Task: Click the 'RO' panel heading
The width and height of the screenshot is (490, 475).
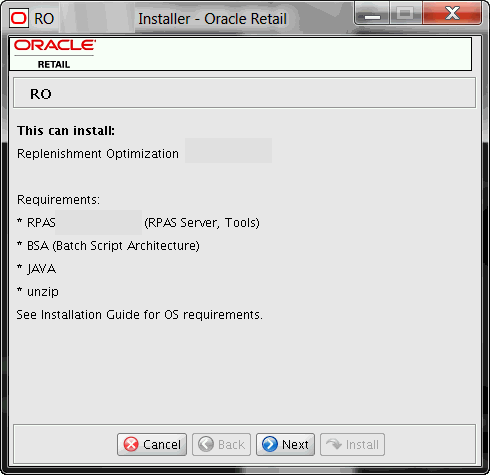Action: 41,94
